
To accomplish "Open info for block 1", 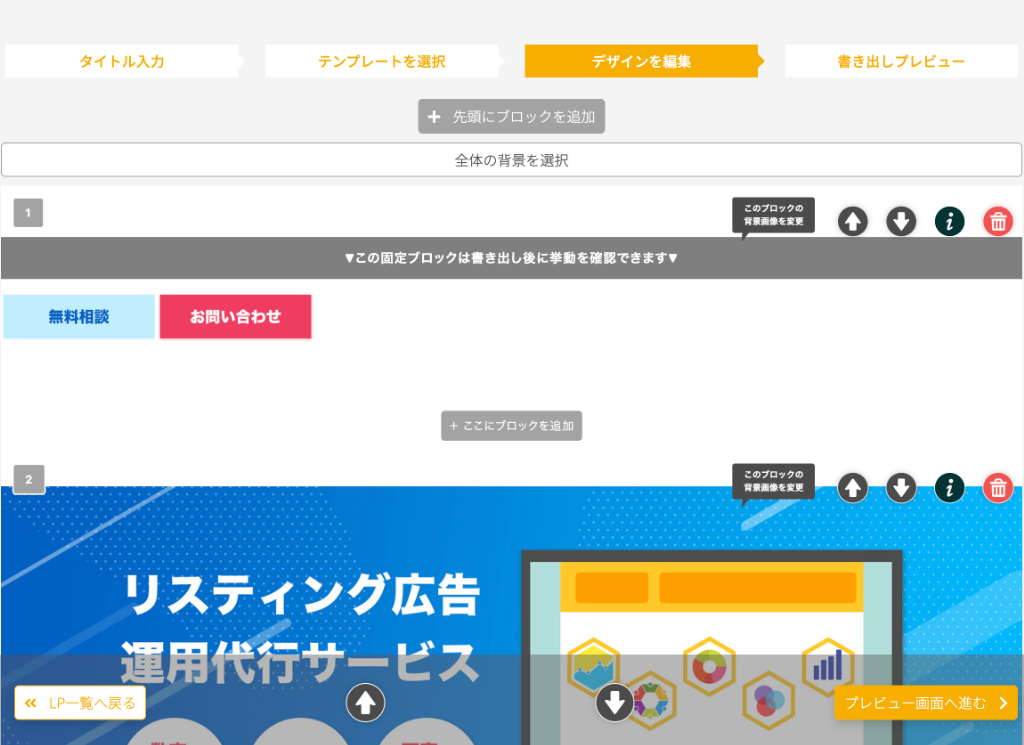I will (950, 221).
